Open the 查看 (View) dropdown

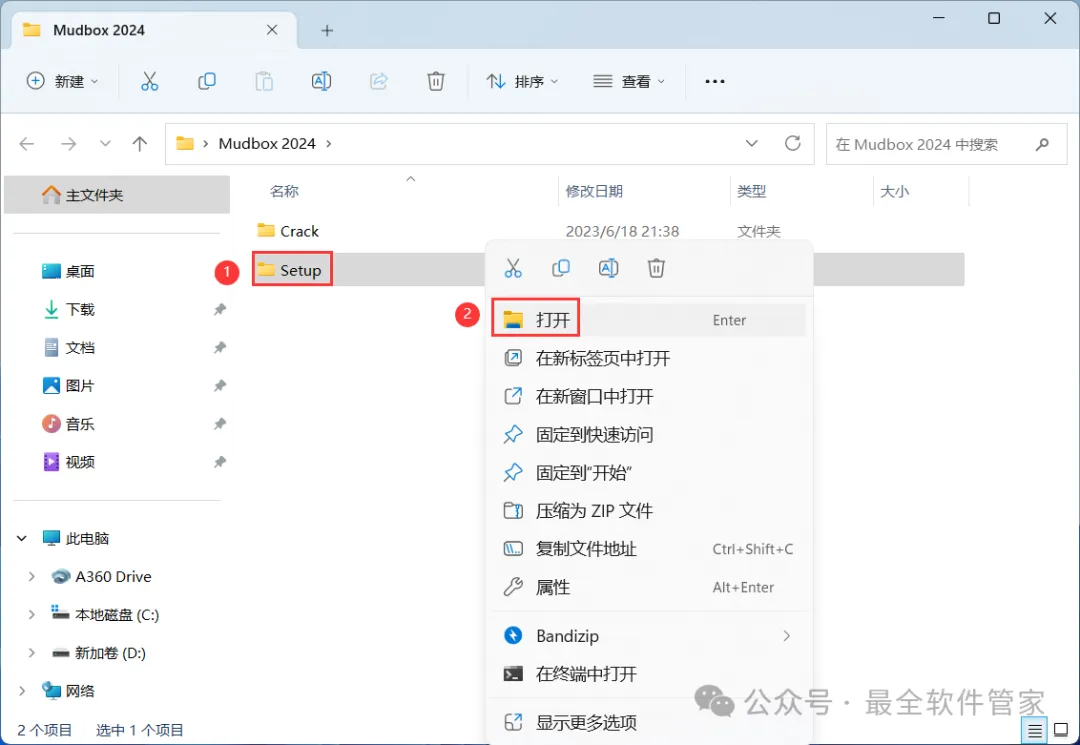(x=629, y=81)
